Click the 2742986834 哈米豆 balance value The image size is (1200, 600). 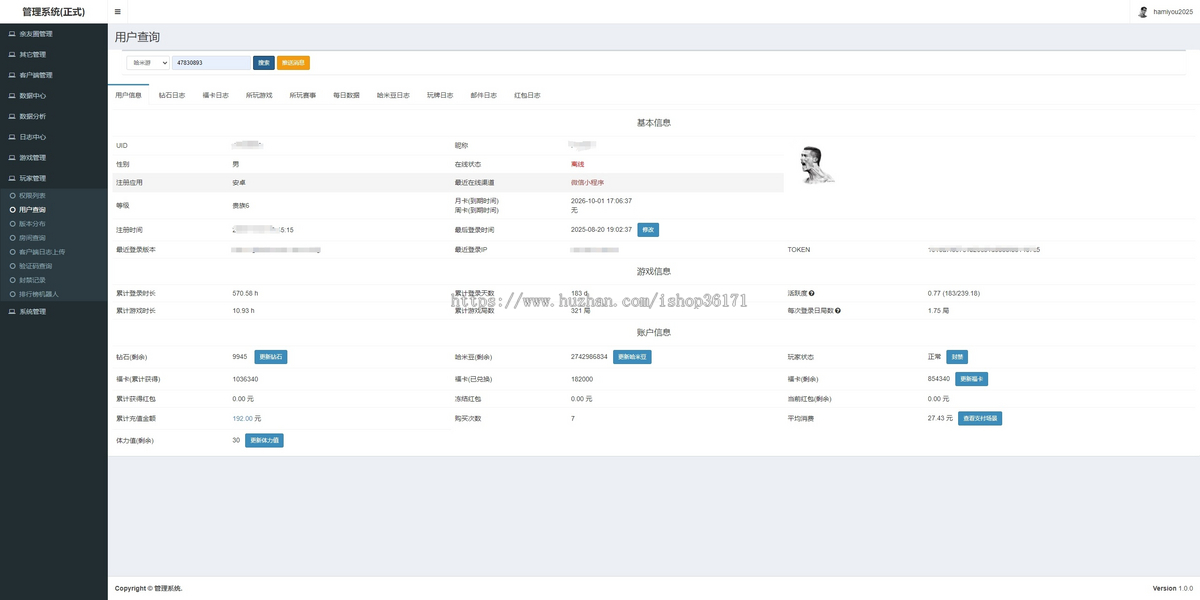(x=589, y=357)
